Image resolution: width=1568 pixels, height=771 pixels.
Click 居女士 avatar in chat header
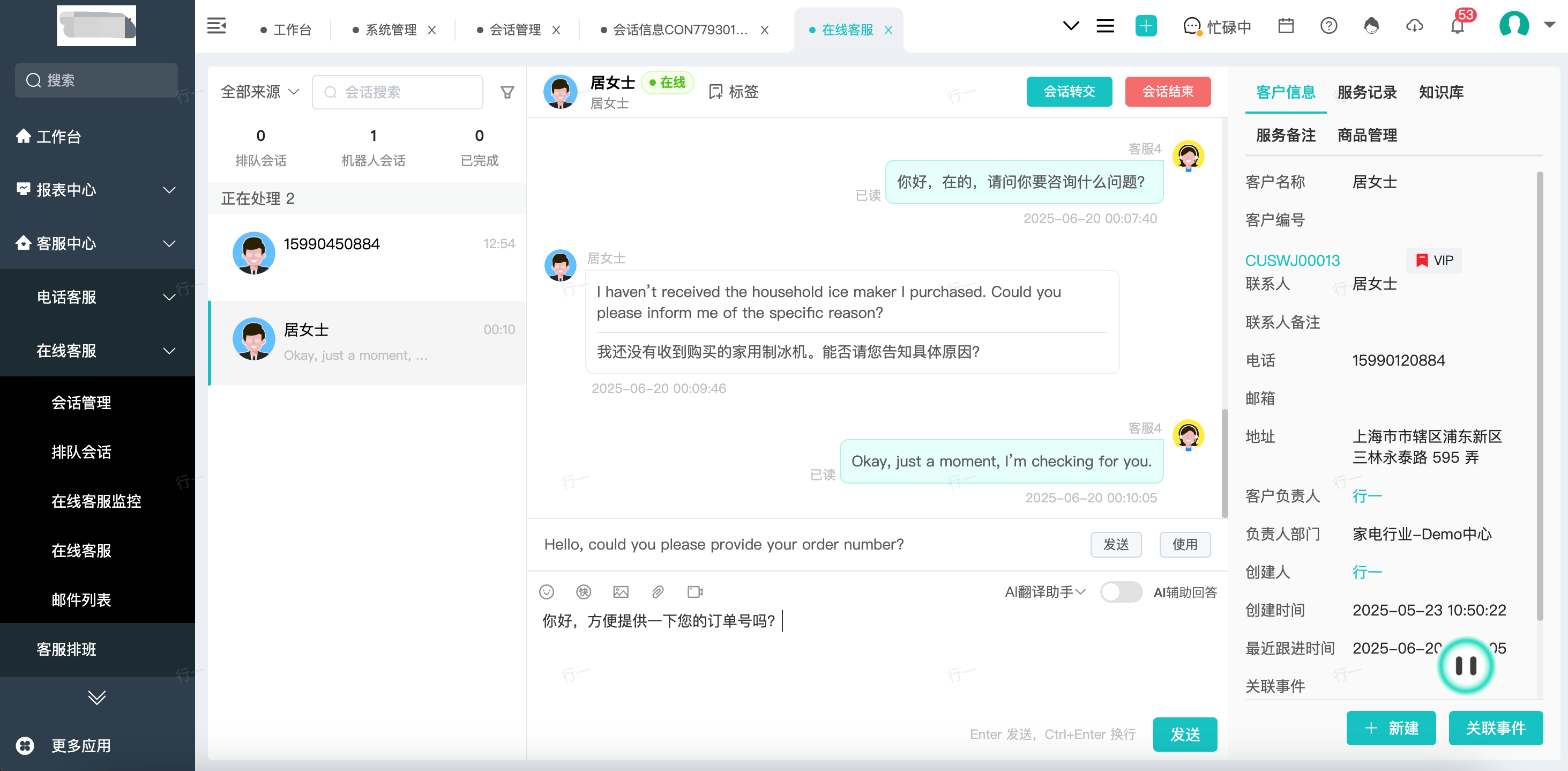(560, 92)
